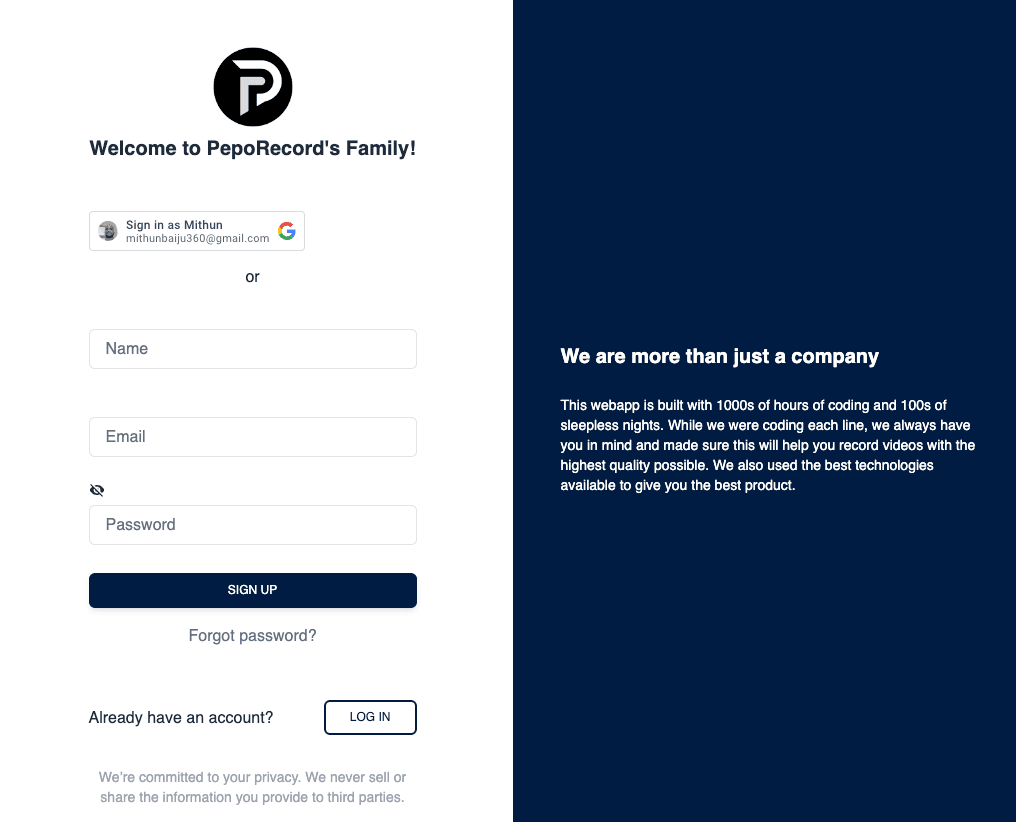Image resolution: width=1016 pixels, height=822 pixels.
Task: Click Mithun's profile avatar thumbnail
Action: coord(108,231)
